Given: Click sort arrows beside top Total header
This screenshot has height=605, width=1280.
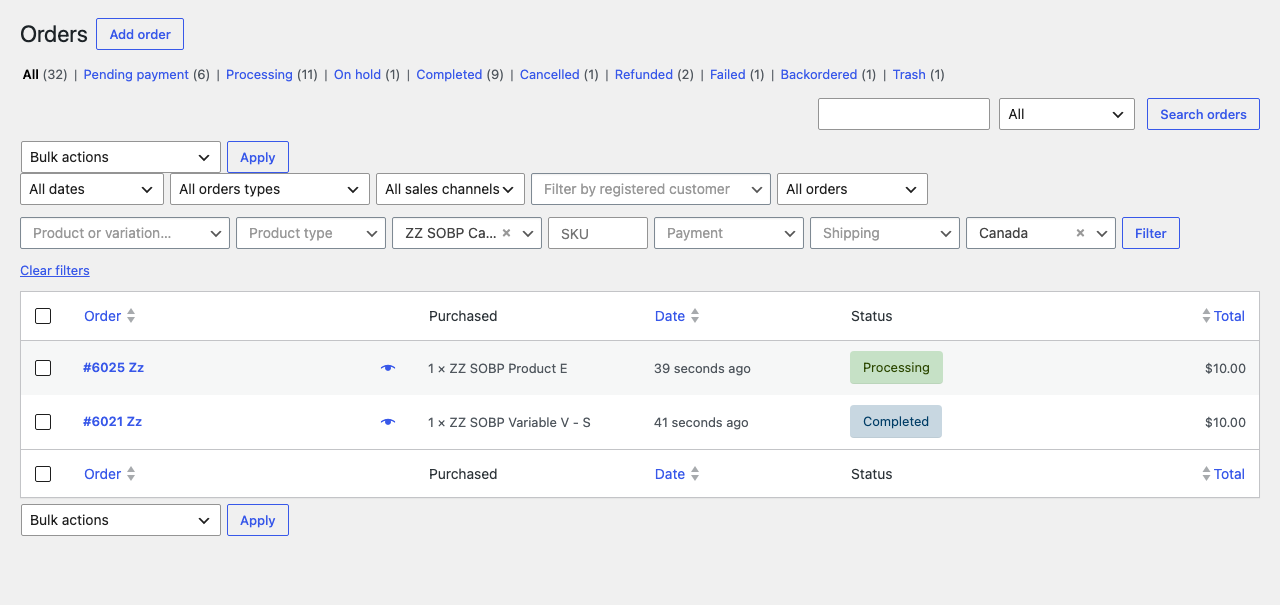Looking at the screenshot, I should [x=1206, y=316].
